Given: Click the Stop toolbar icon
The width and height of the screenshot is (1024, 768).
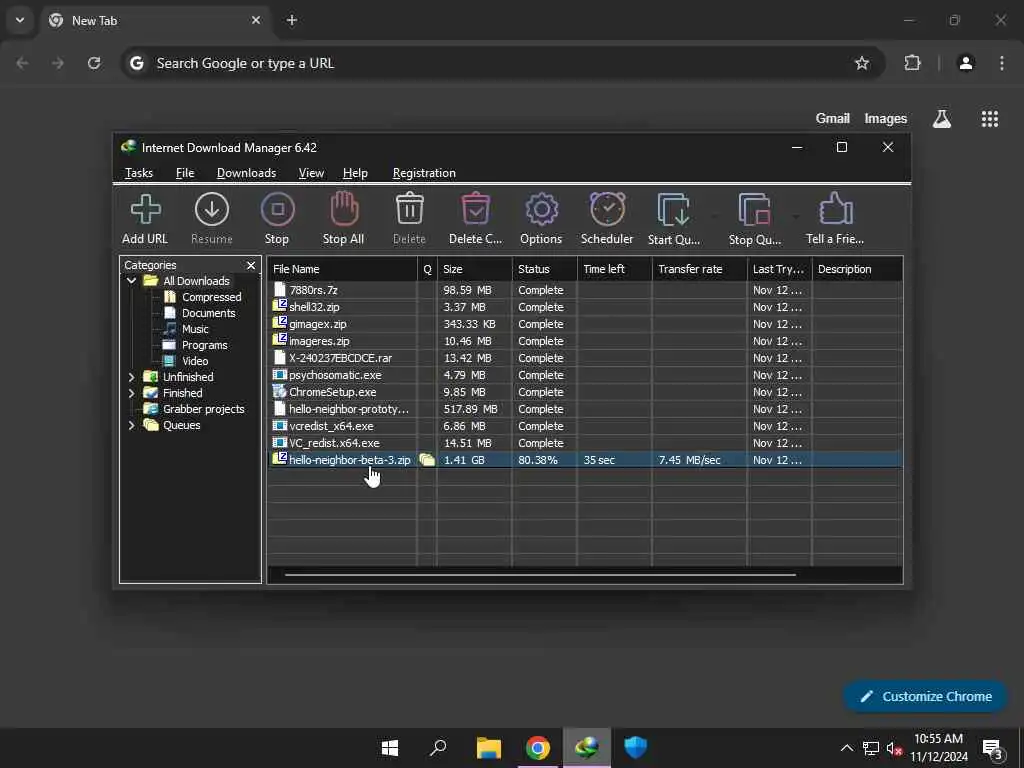Looking at the screenshot, I should [277, 210].
